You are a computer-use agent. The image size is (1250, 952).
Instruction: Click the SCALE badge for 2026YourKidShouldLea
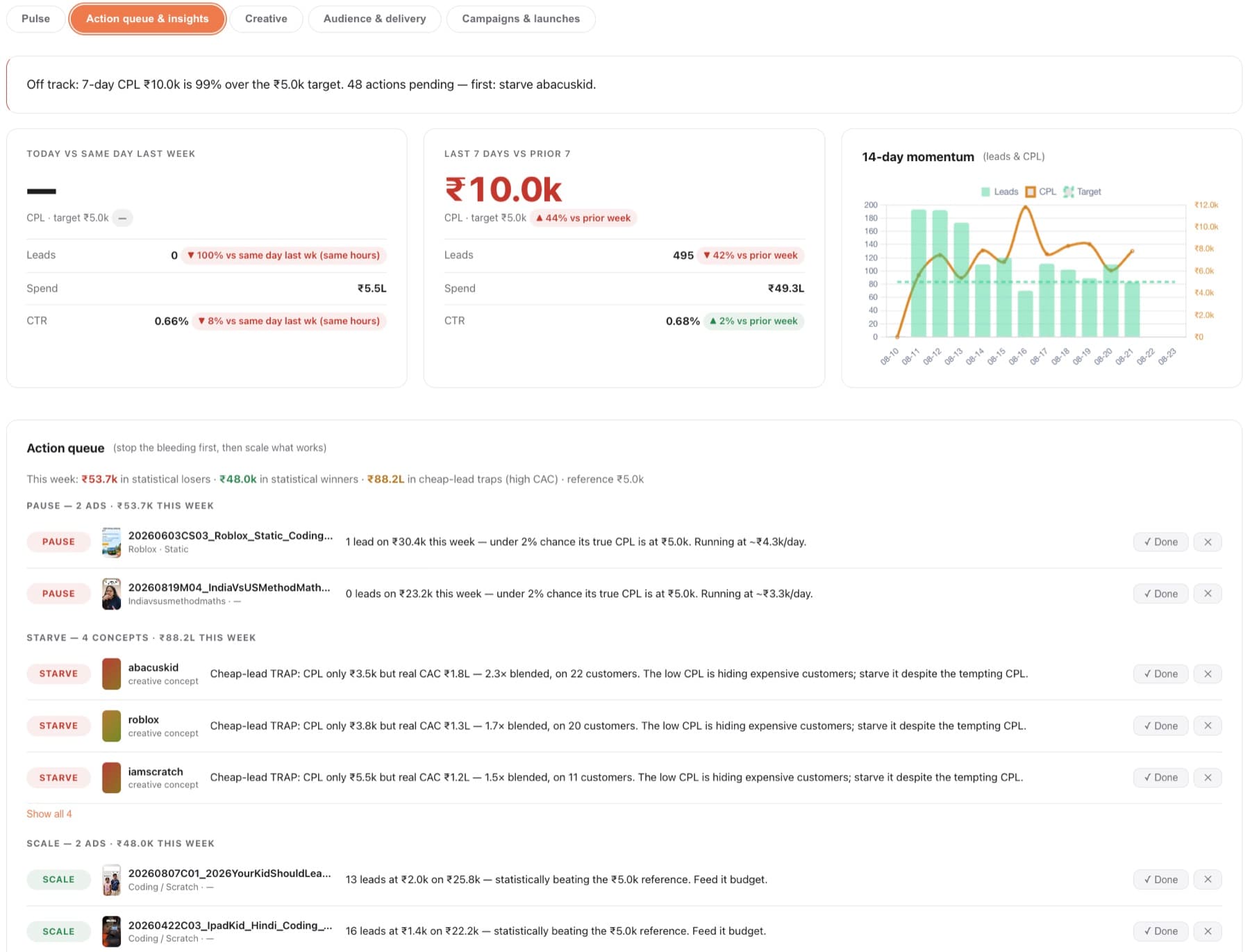click(58, 879)
